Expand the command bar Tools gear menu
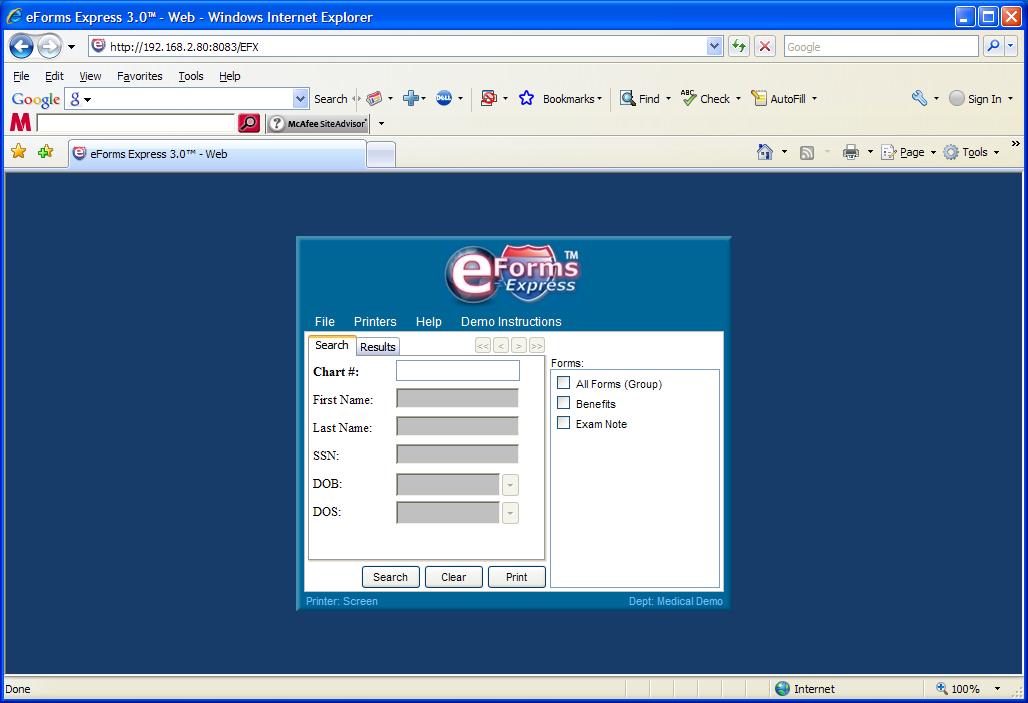This screenshot has height=703, width=1028. point(972,152)
